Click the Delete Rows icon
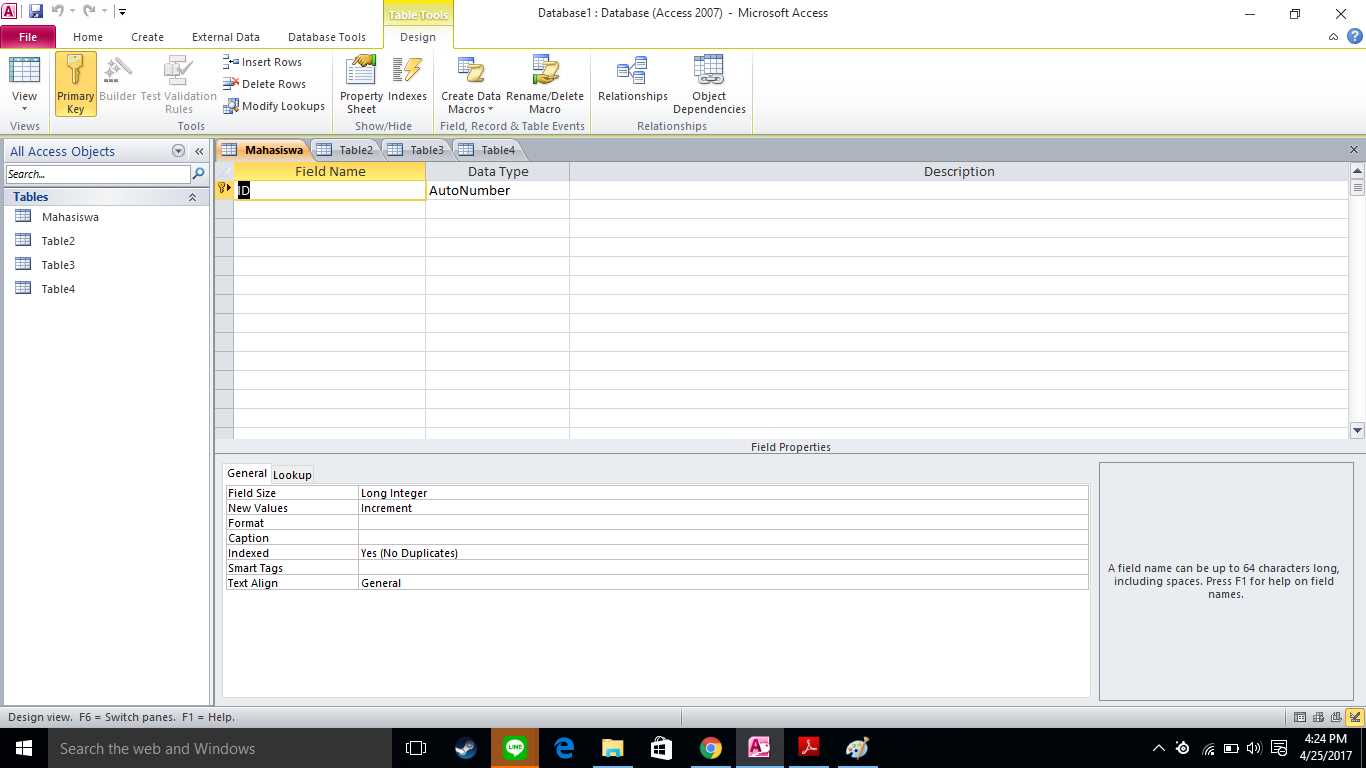Image resolution: width=1366 pixels, height=768 pixels. (231, 84)
